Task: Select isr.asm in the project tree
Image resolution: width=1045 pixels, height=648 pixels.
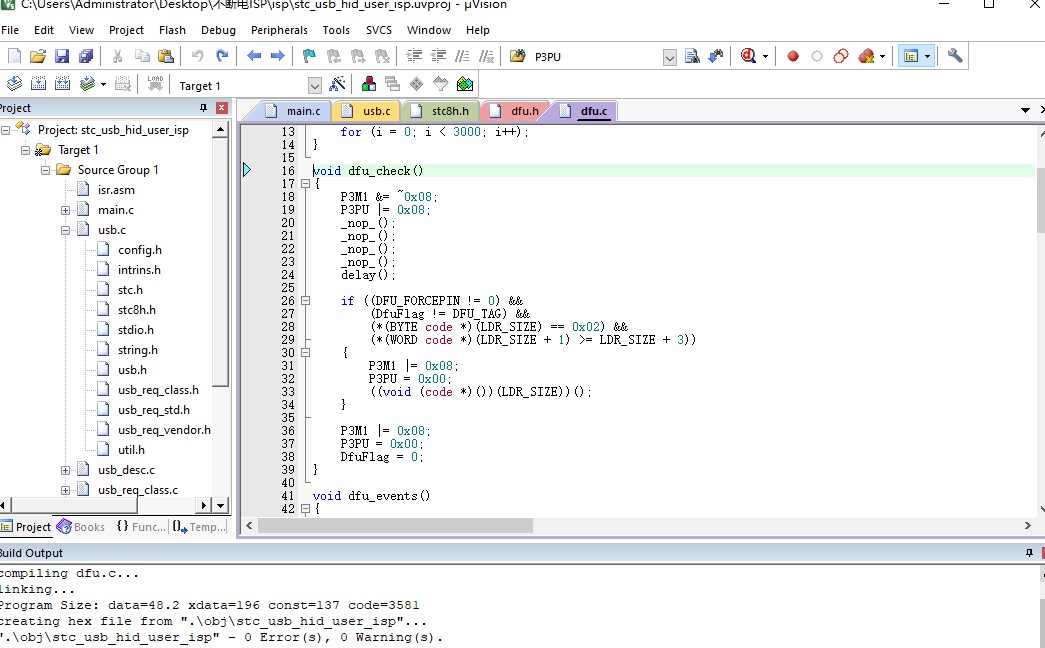Action: point(116,190)
